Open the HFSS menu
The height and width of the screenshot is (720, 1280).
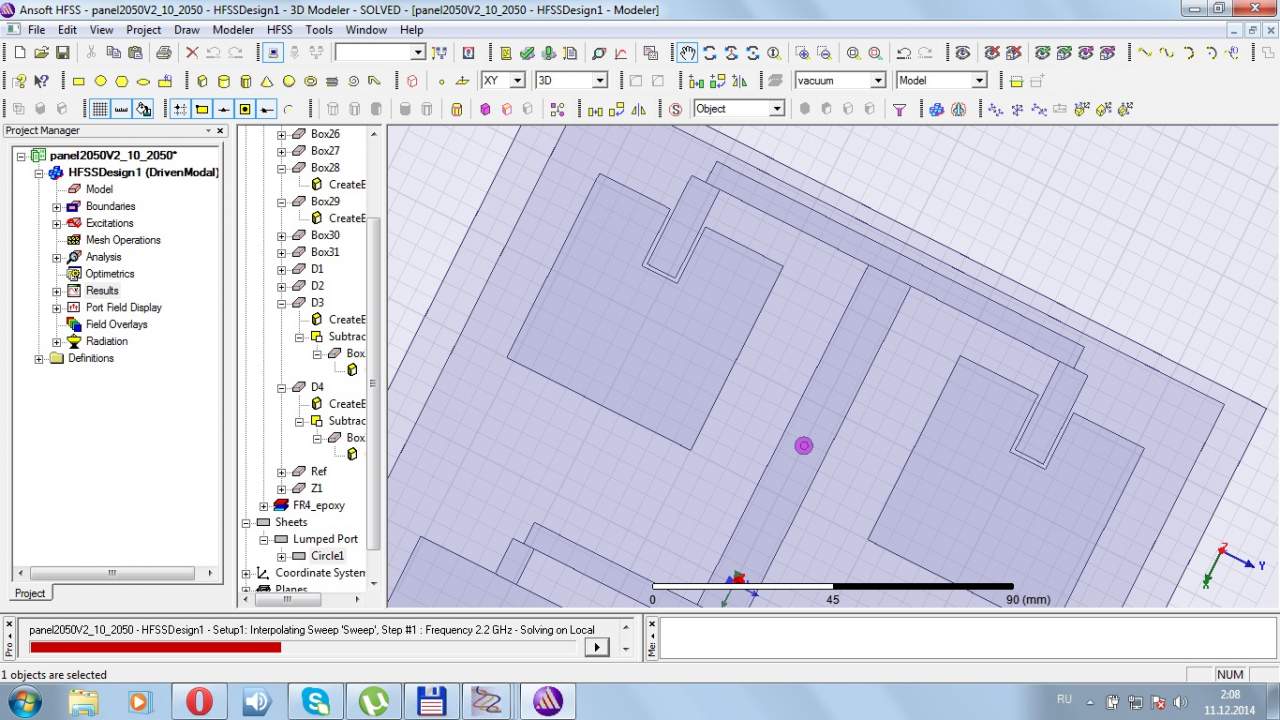pyautogui.click(x=279, y=30)
